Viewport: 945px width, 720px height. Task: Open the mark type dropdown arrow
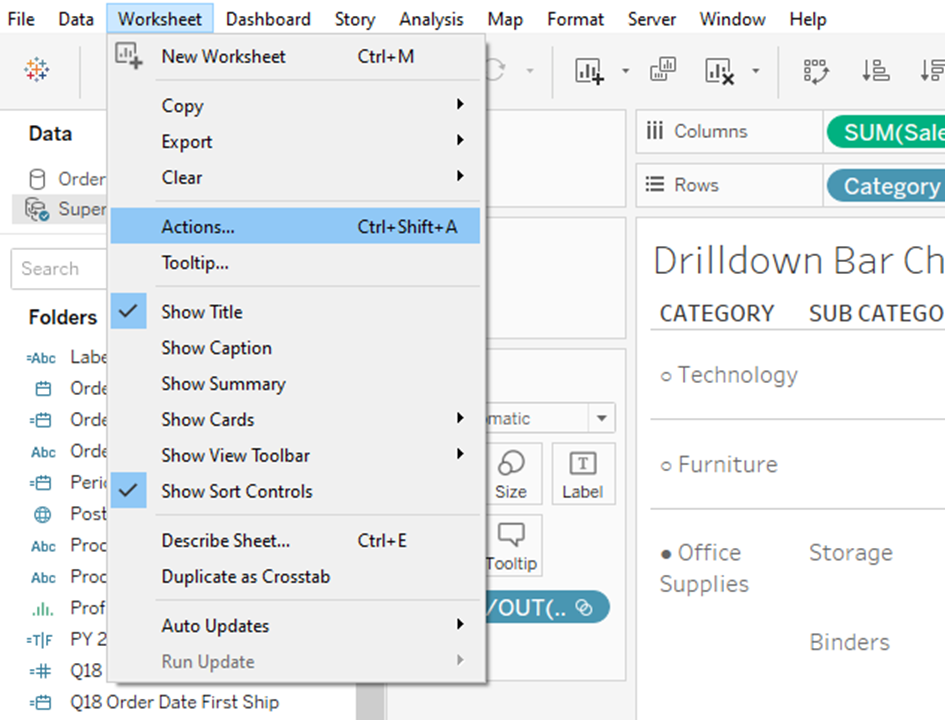click(601, 418)
